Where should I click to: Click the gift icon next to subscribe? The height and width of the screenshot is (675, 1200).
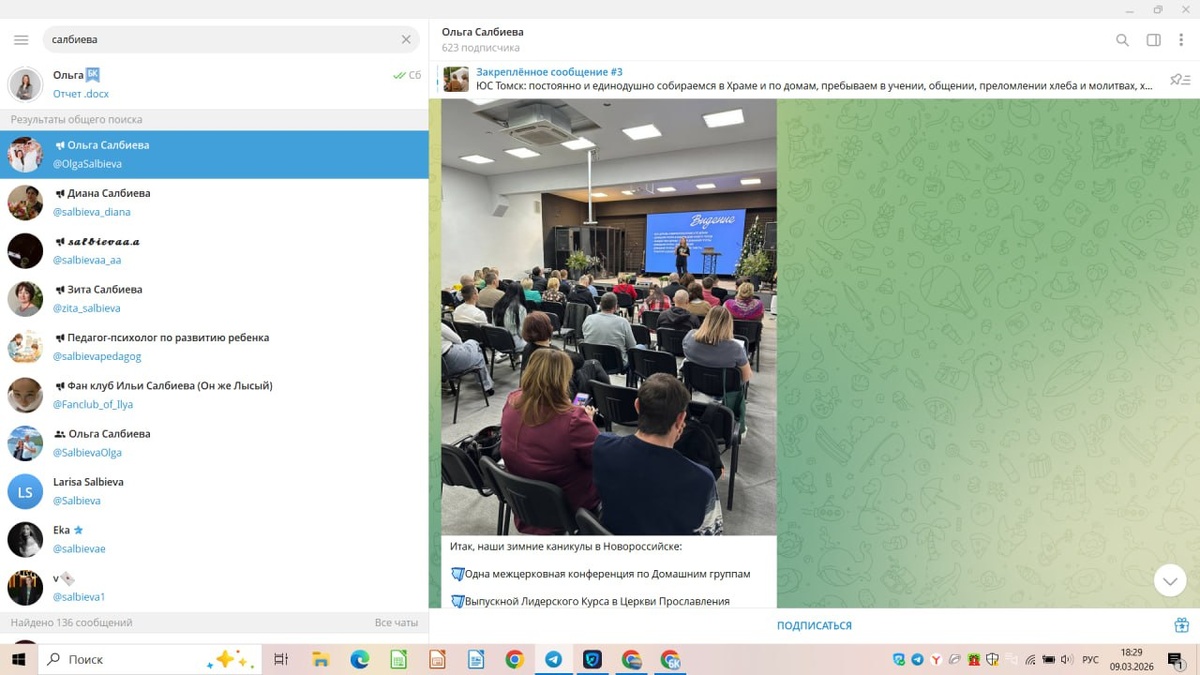tap(1181, 626)
